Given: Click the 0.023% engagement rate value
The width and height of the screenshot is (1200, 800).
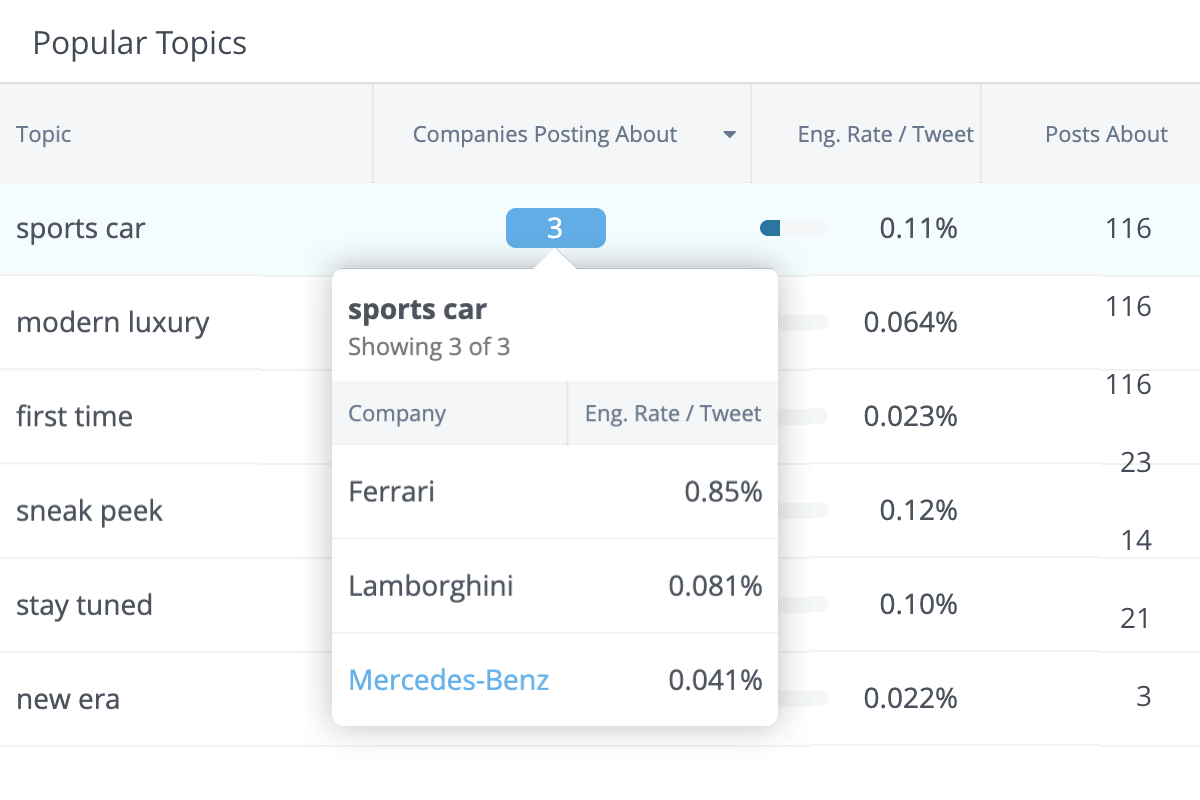Looking at the screenshot, I should pyautogui.click(x=910, y=416).
